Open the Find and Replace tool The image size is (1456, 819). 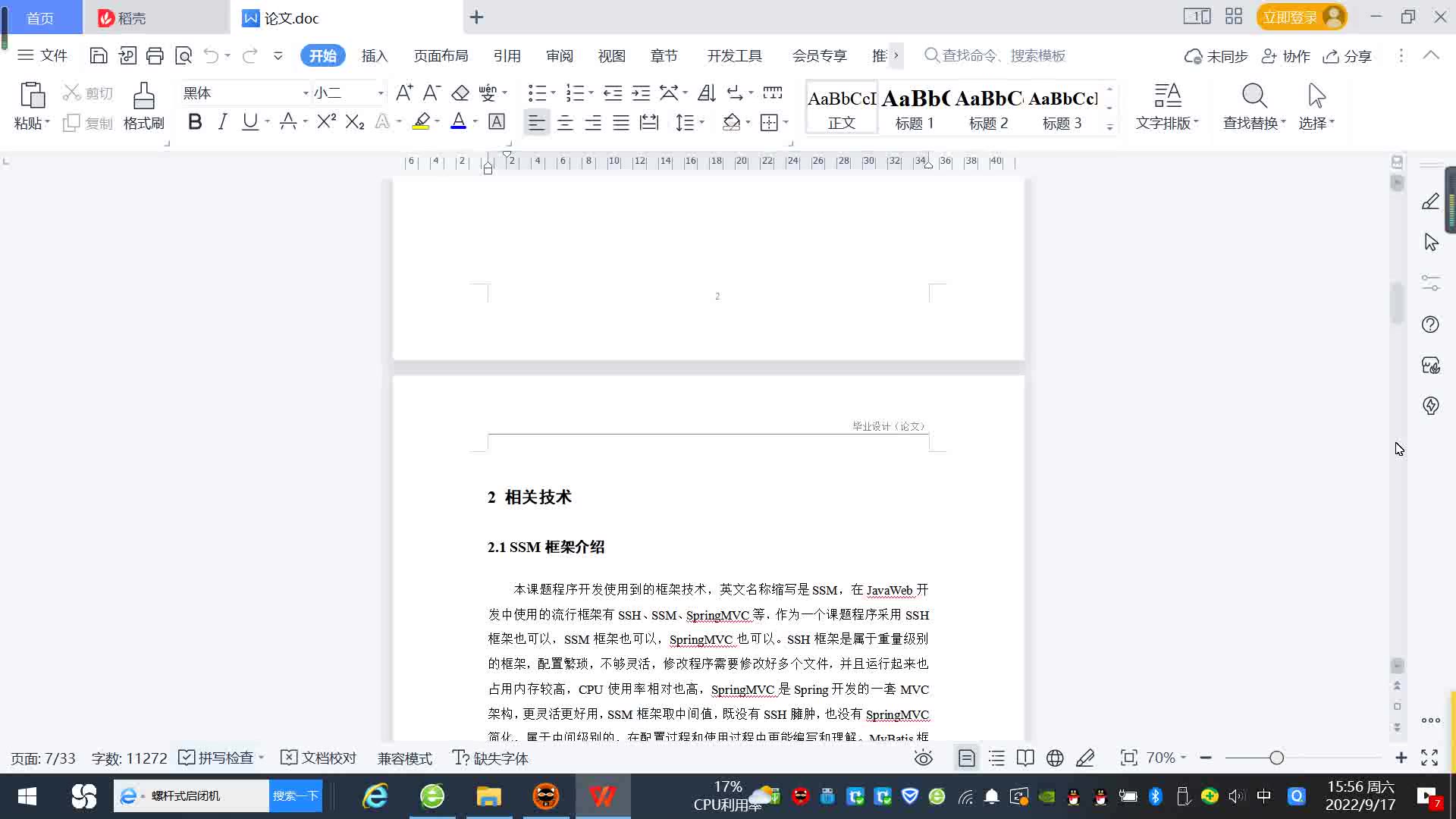click(x=1254, y=105)
